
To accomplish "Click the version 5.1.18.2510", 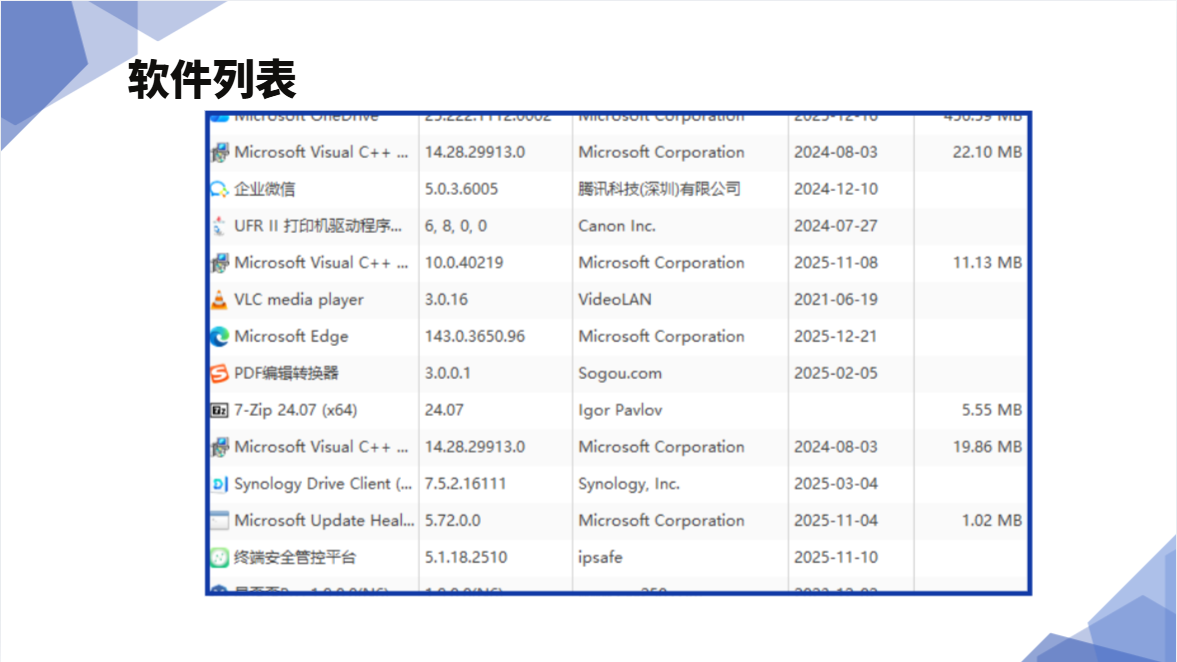I will 466,558.
